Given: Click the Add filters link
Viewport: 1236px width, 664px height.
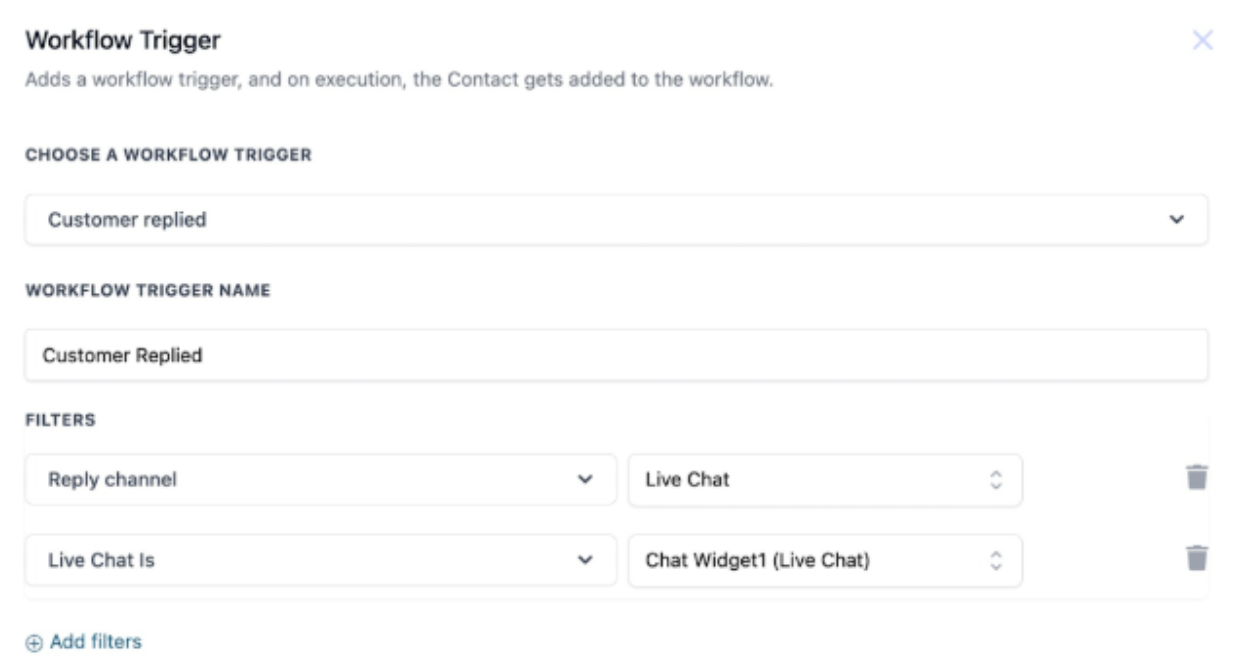Looking at the screenshot, I should pos(95,642).
